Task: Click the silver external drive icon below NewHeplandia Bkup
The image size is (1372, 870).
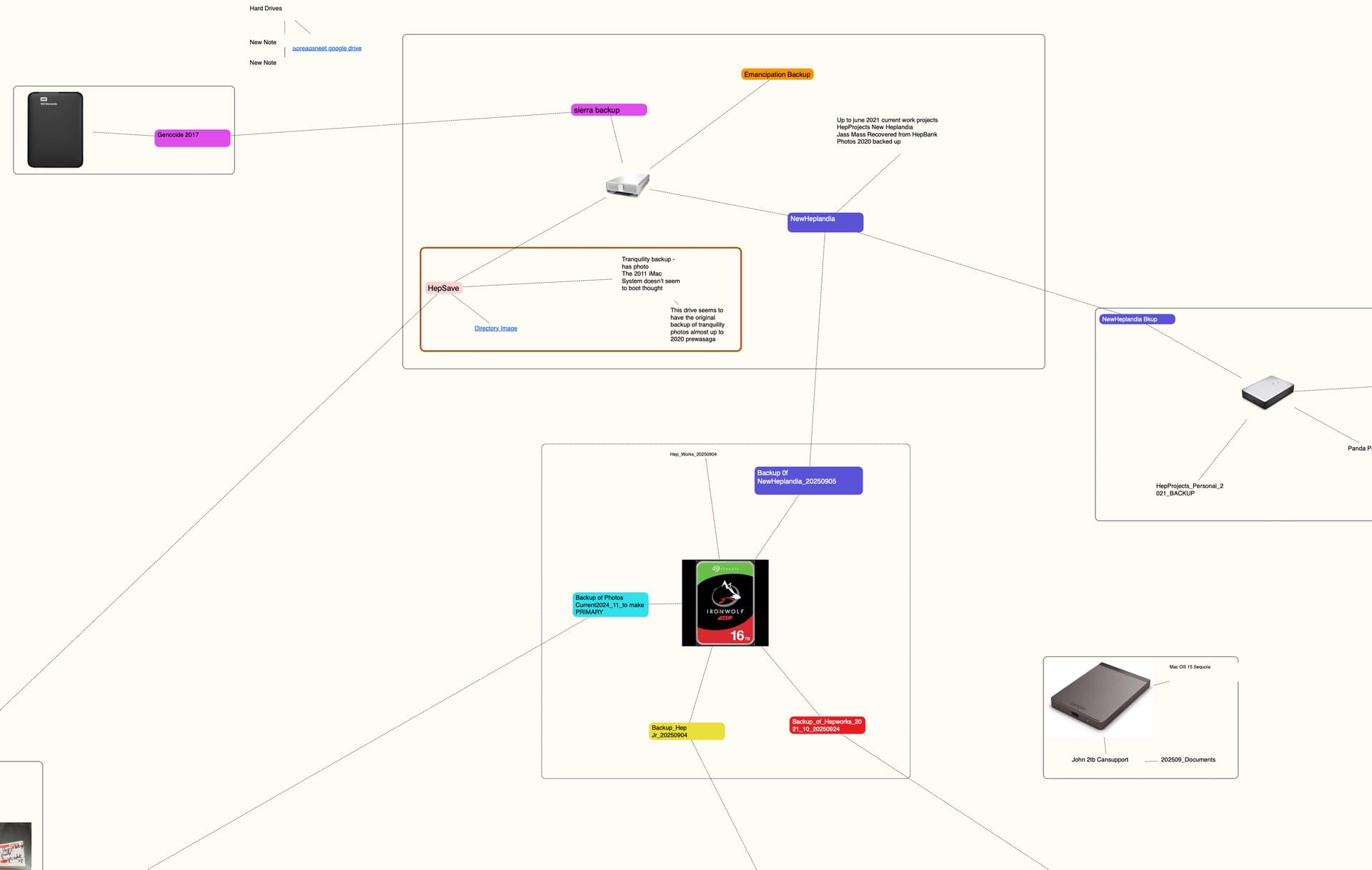Action: click(x=1267, y=391)
